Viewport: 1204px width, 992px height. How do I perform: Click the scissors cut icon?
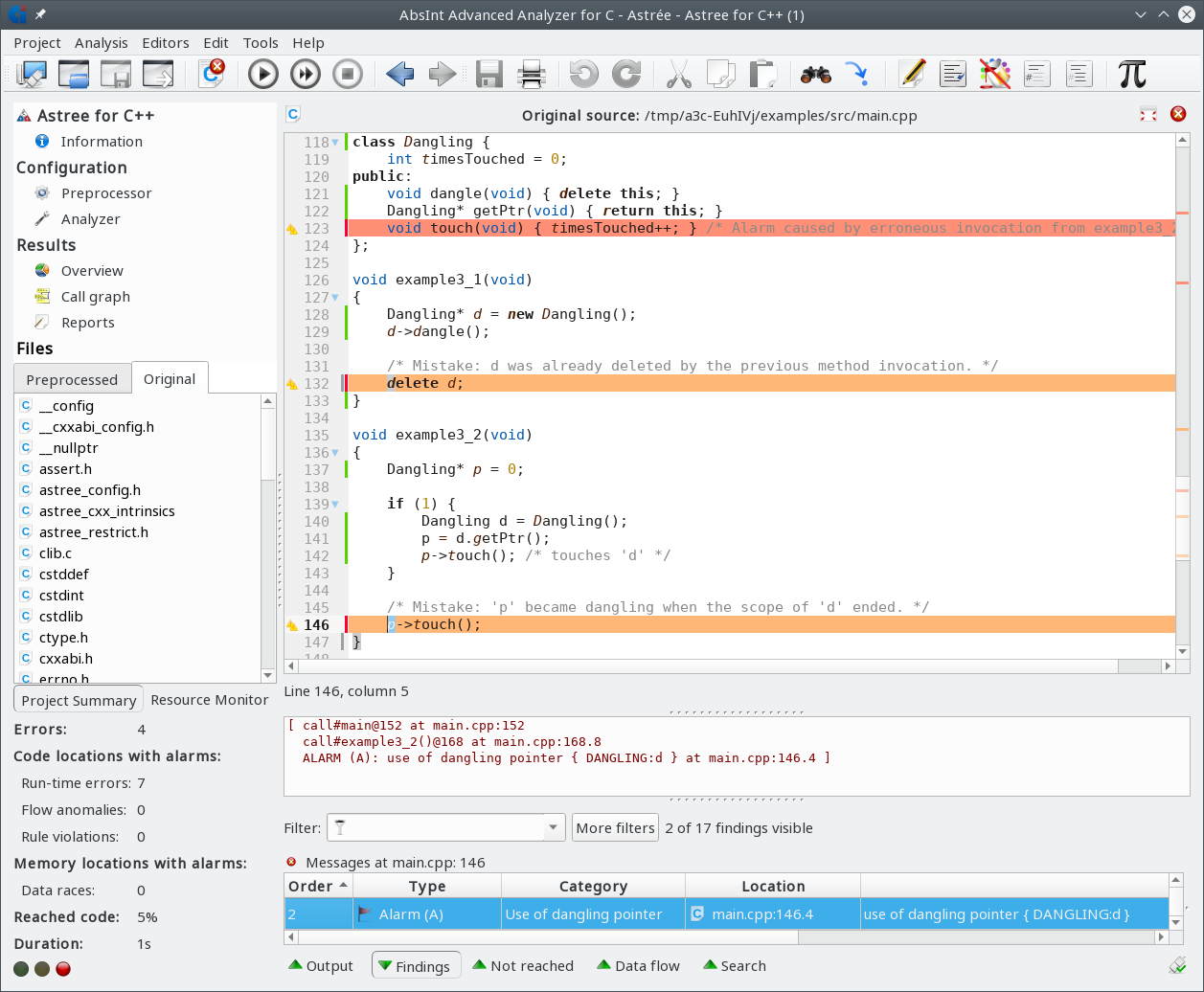[x=678, y=74]
